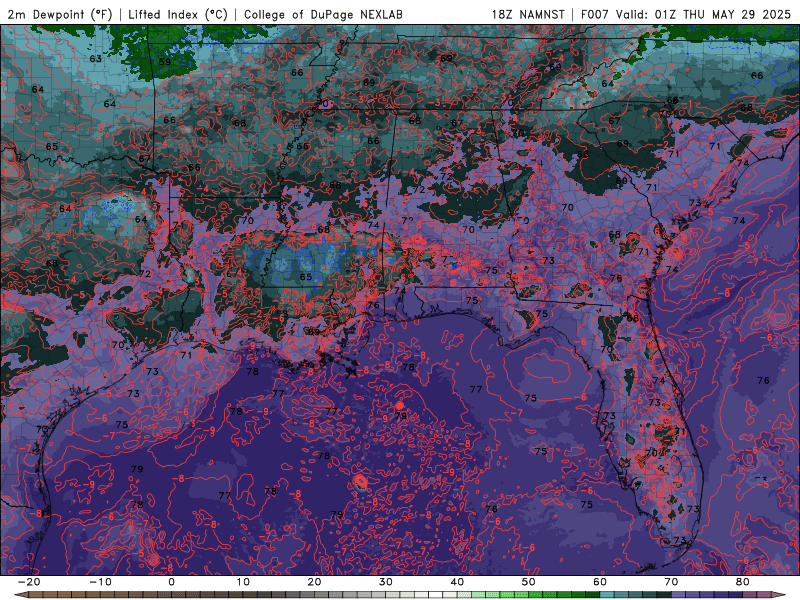Click the left arrow end of the colorbar
This screenshot has width=800, height=600.
20,595
